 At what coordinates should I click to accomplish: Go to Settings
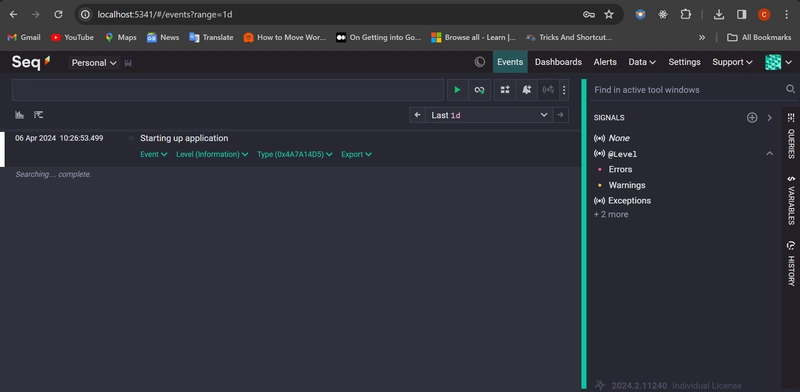[x=684, y=62]
